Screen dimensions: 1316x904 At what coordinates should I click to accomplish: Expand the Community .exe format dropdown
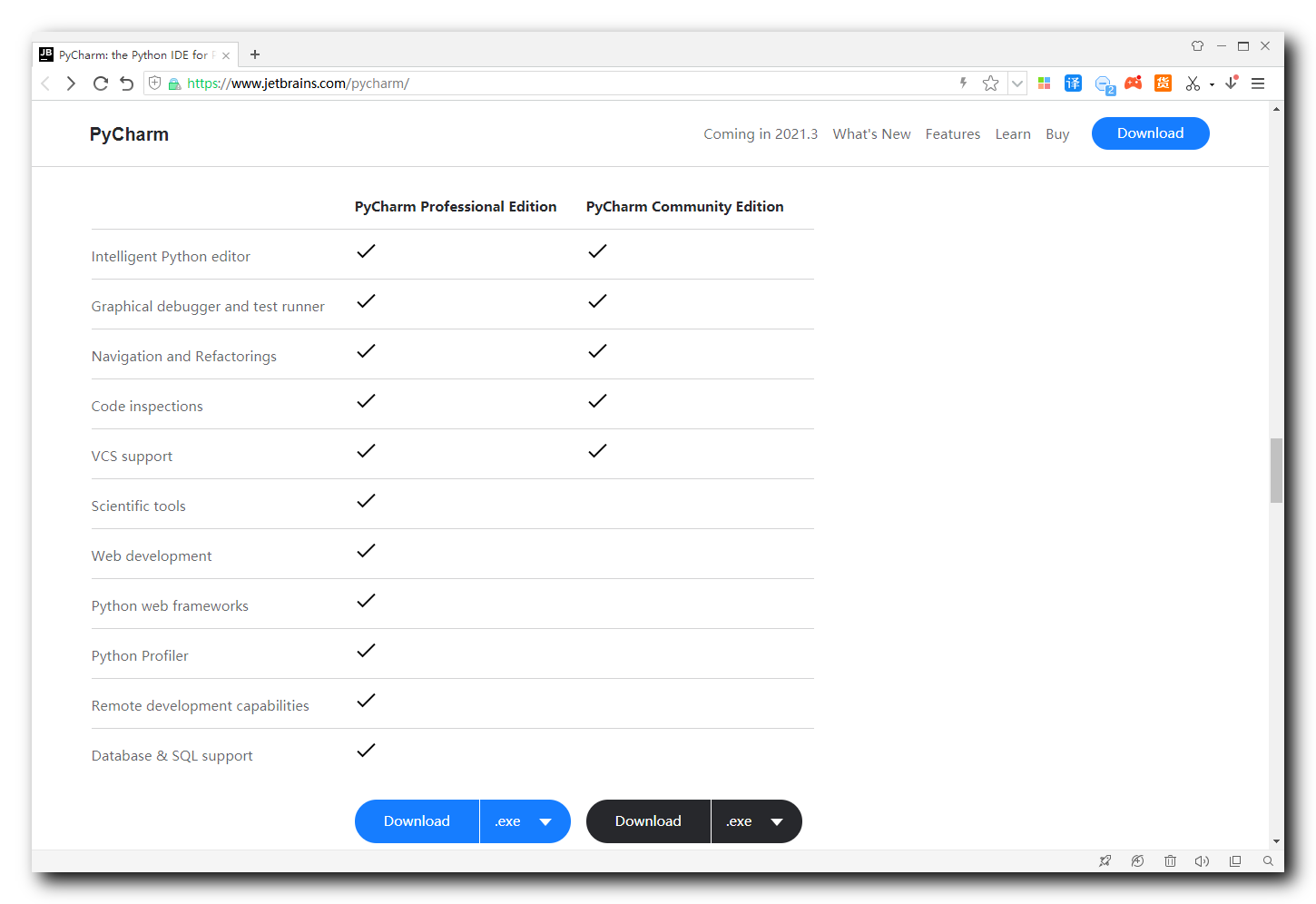(x=757, y=821)
